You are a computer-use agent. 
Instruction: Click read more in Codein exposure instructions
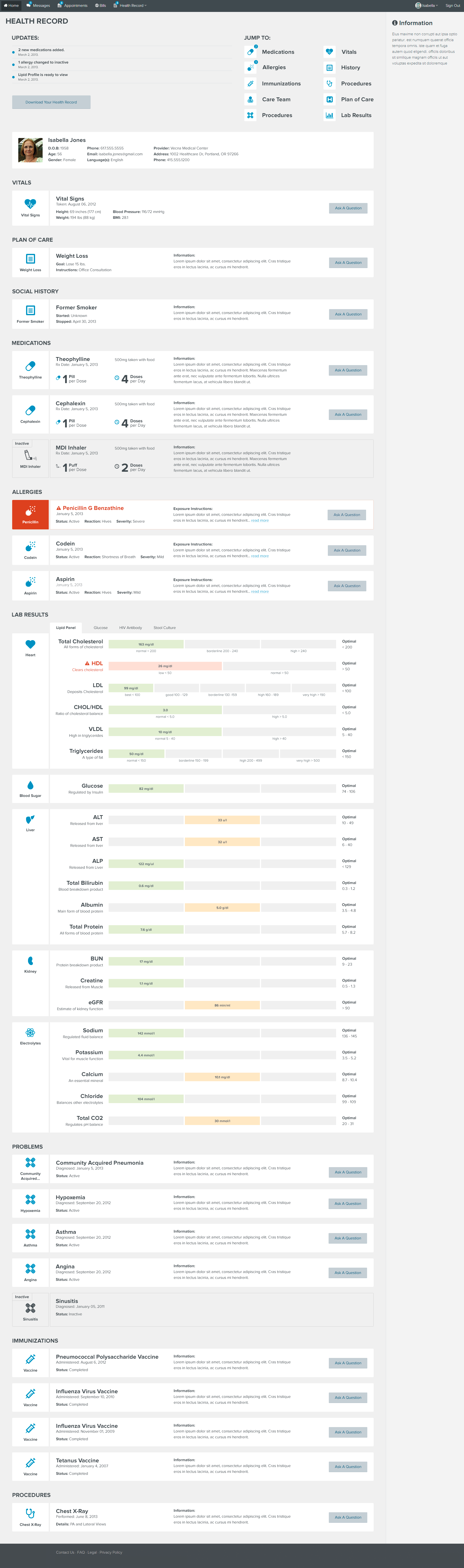[260, 556]
